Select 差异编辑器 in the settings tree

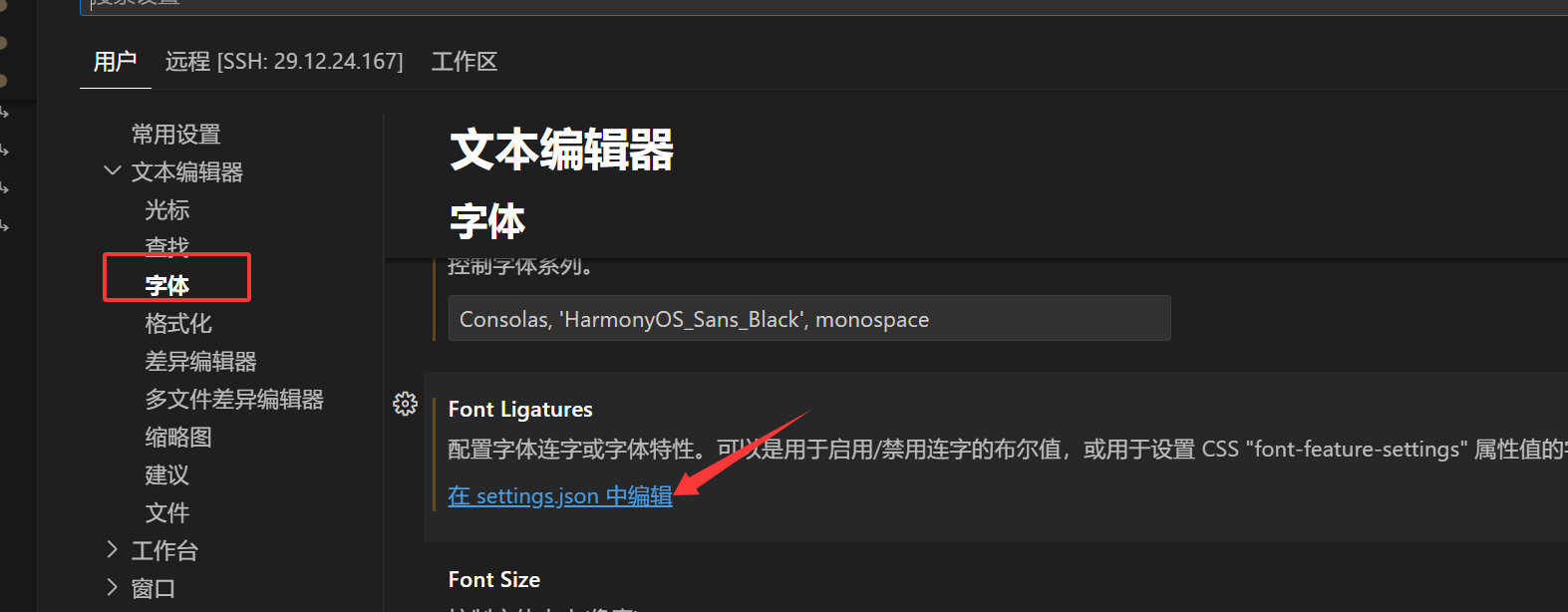pyautogui.click(x=200, y=361)
